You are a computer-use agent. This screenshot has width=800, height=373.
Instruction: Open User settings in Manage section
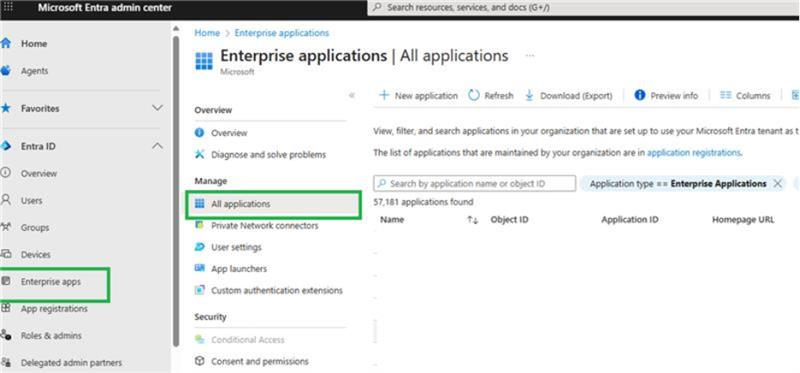coord(236,247)
